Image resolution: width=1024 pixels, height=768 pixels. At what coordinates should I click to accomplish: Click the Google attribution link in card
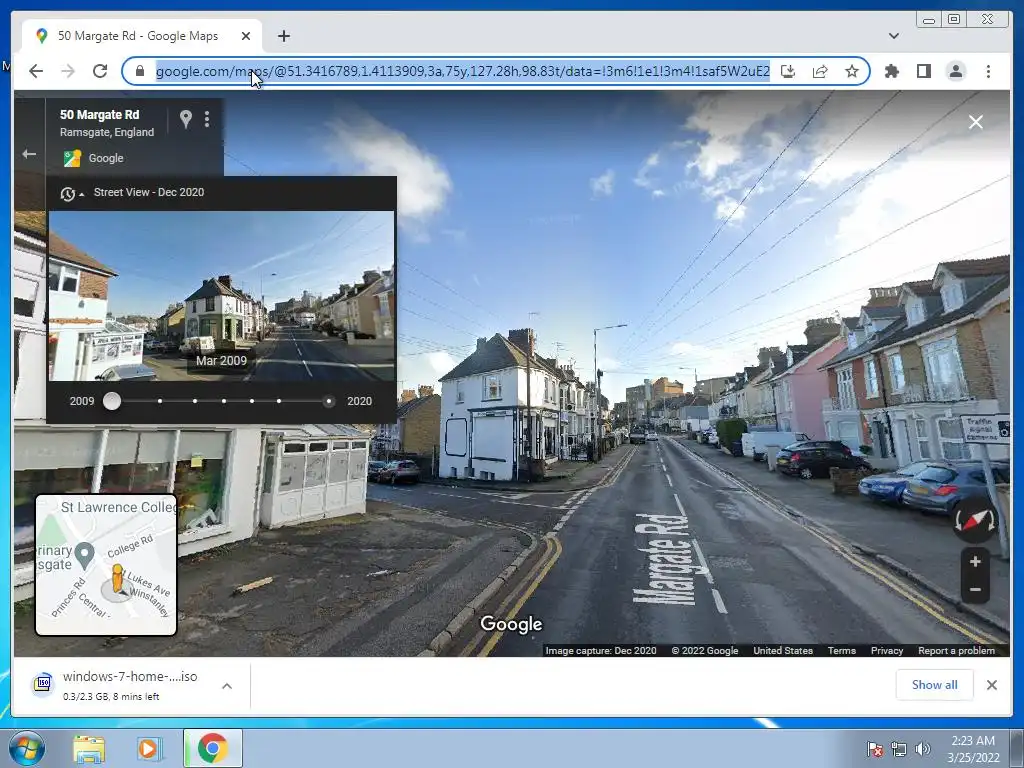point(106,158)
